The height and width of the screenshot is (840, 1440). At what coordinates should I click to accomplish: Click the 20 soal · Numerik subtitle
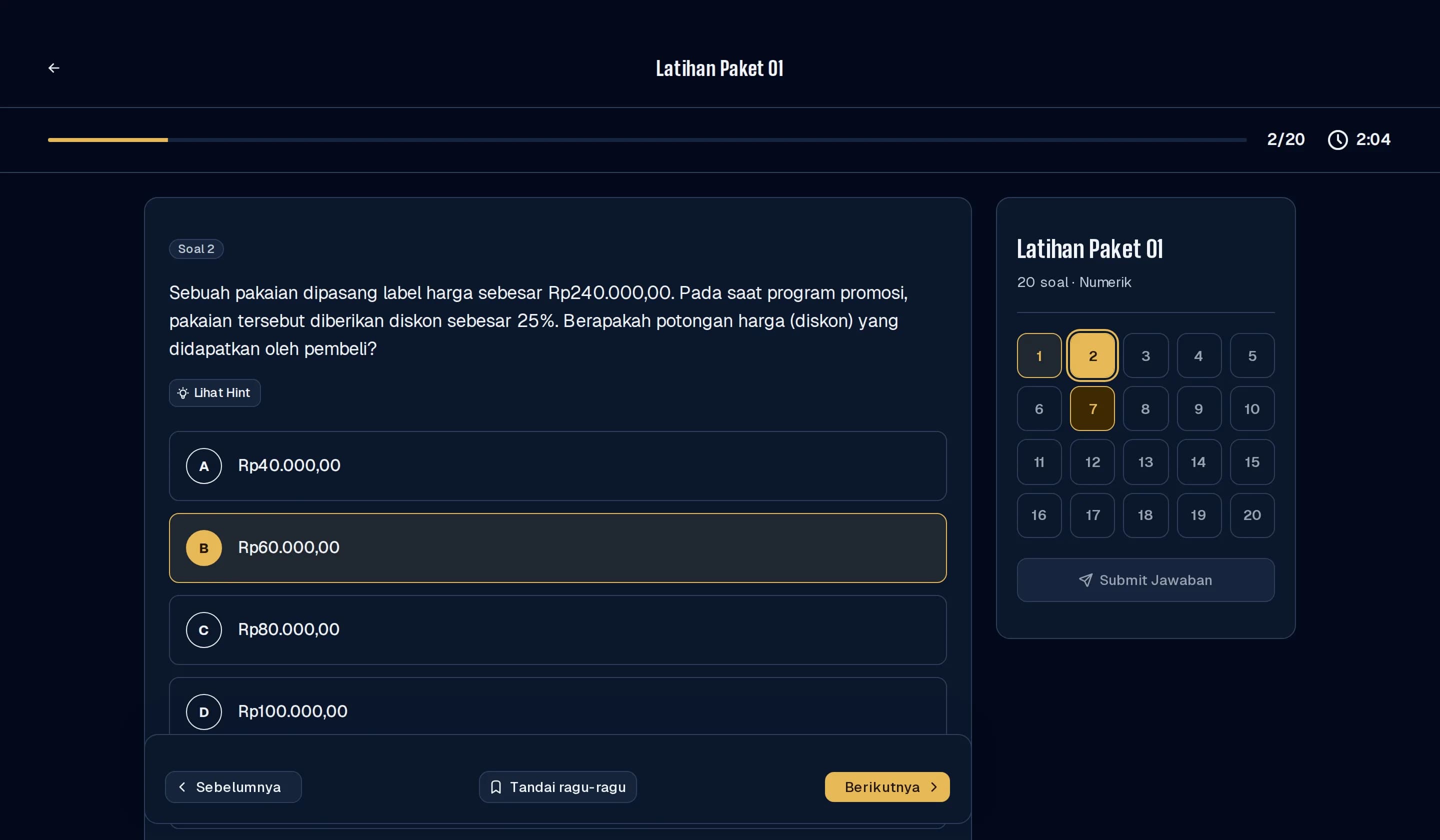[x=1073, y=282]
